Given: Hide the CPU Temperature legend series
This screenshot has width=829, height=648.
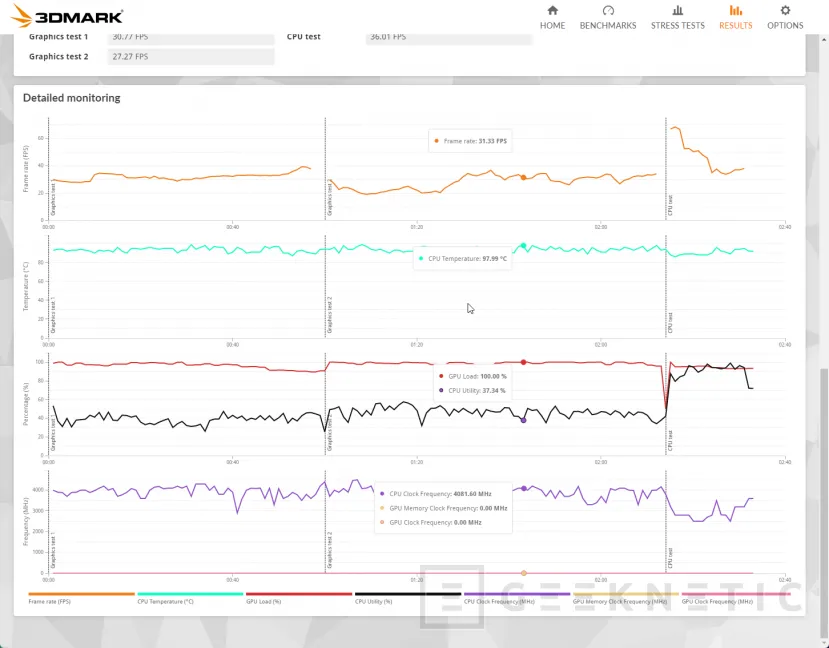Looking at the screenshot, I should pos(166,602).
